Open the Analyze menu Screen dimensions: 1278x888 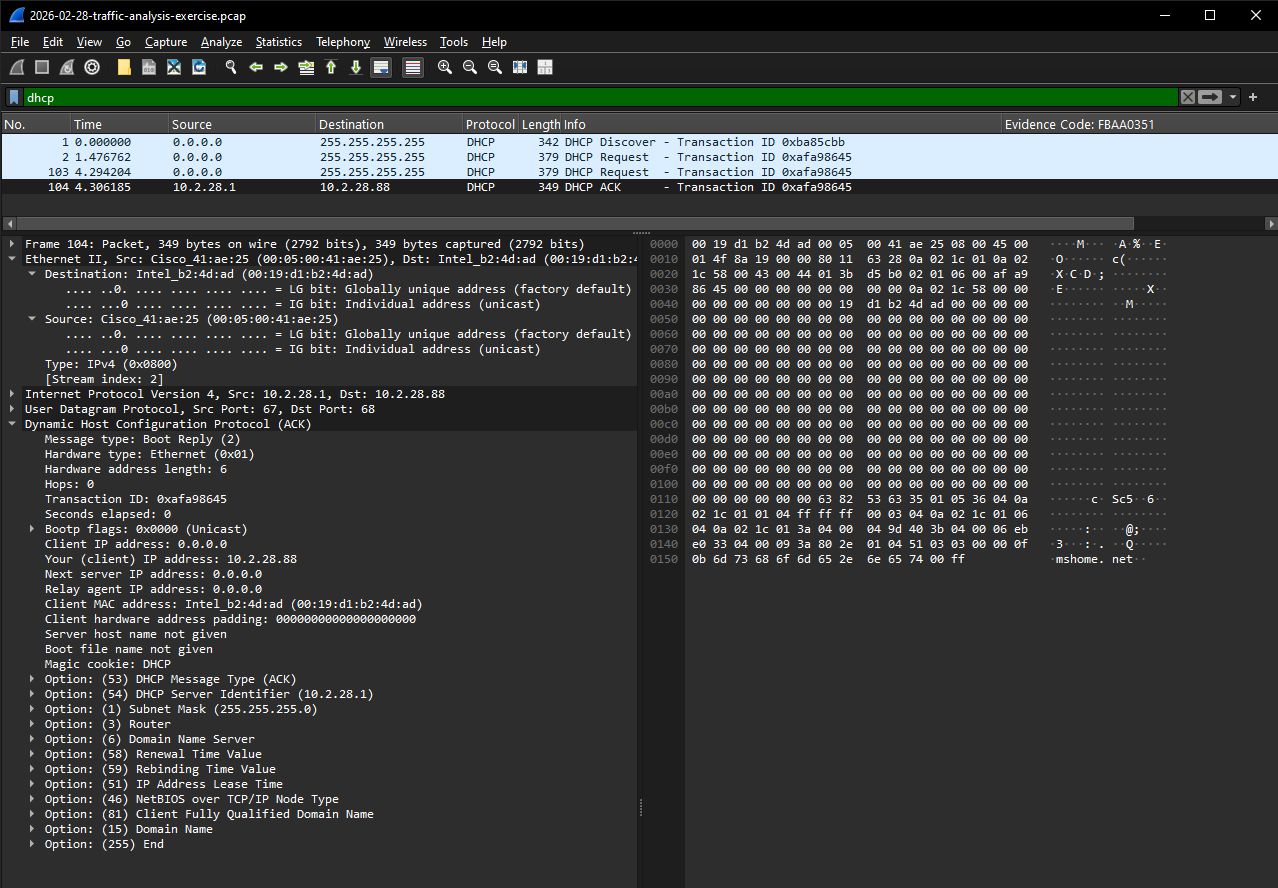(x=221, y=42)
